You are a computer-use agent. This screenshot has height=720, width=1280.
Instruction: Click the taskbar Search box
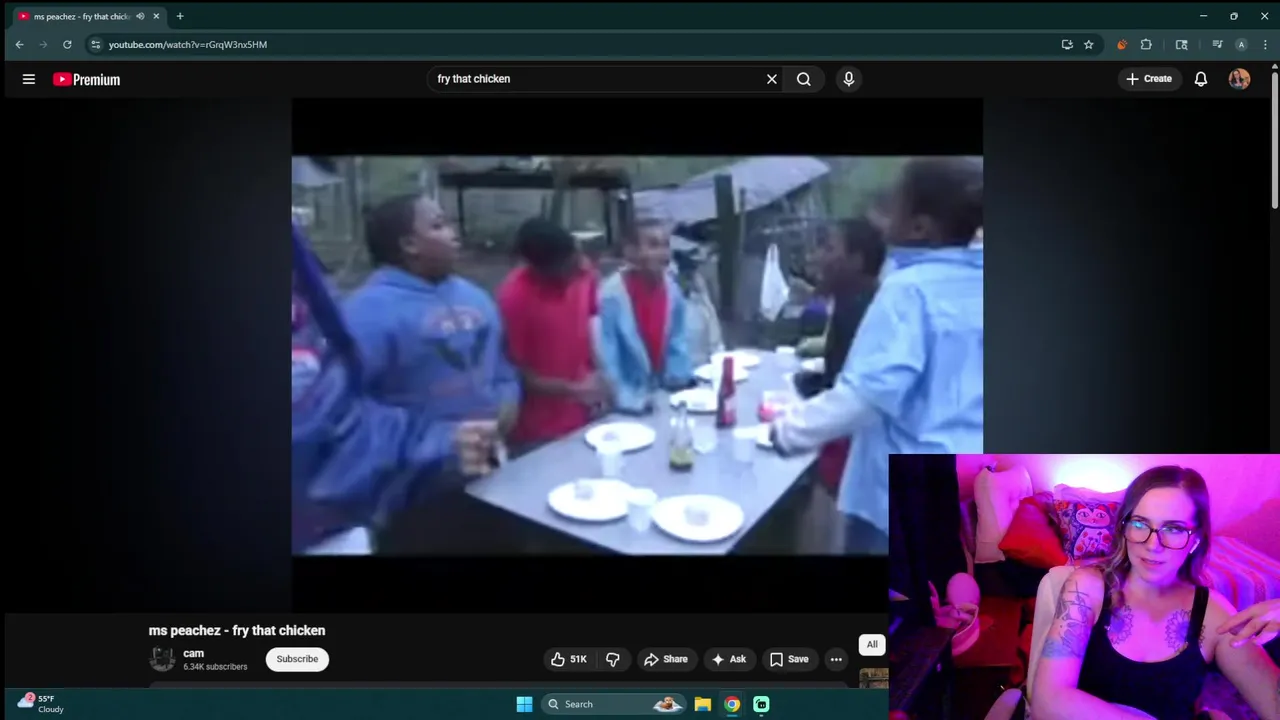tap(615, 704)
